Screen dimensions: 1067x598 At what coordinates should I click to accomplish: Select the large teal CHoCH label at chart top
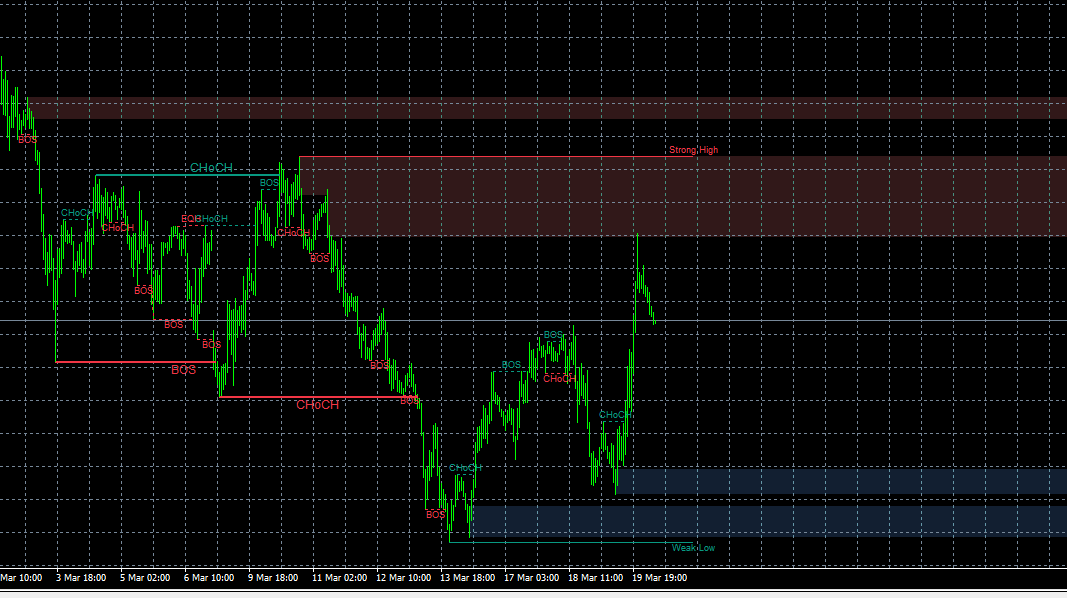pyautogui.click(x=211, y=167)
